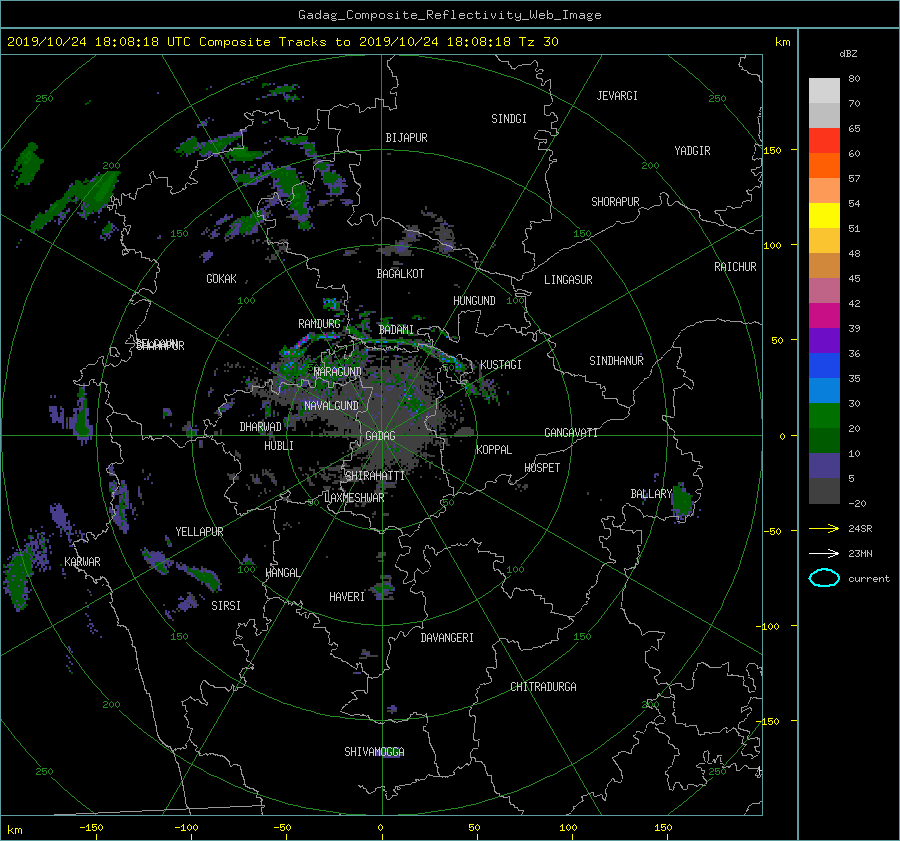Click the CHITRADURGA city label

(x=544, y=687)
